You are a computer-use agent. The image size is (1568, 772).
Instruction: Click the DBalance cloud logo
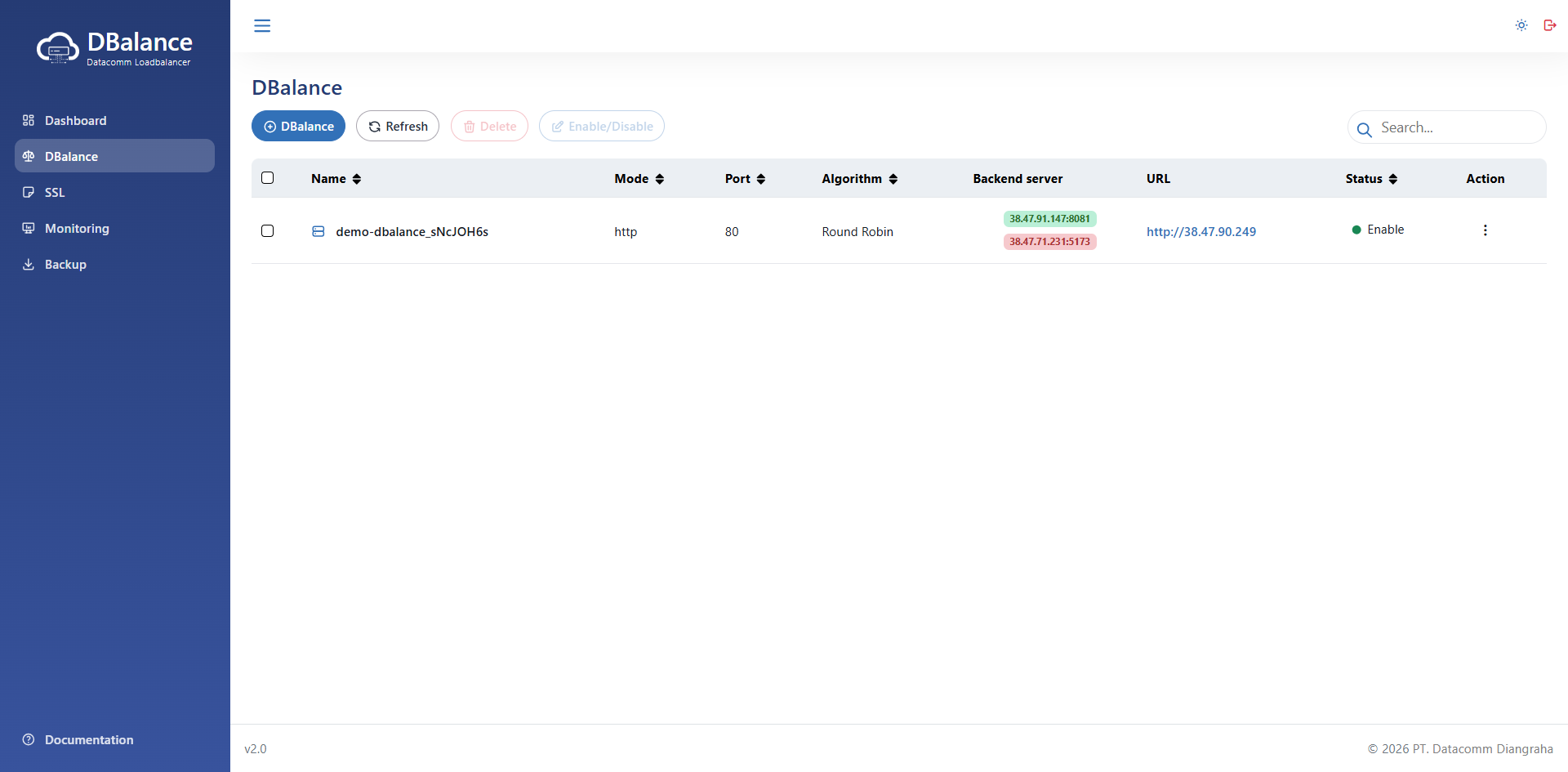coord(57,48)
